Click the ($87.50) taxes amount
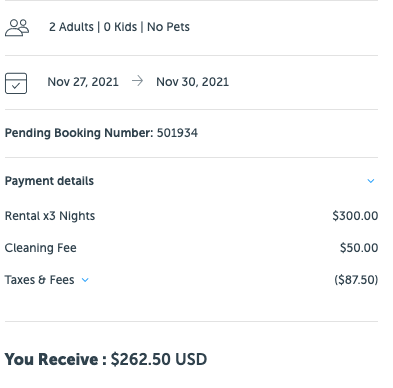The image size is (393, 388). coord(356,280)
